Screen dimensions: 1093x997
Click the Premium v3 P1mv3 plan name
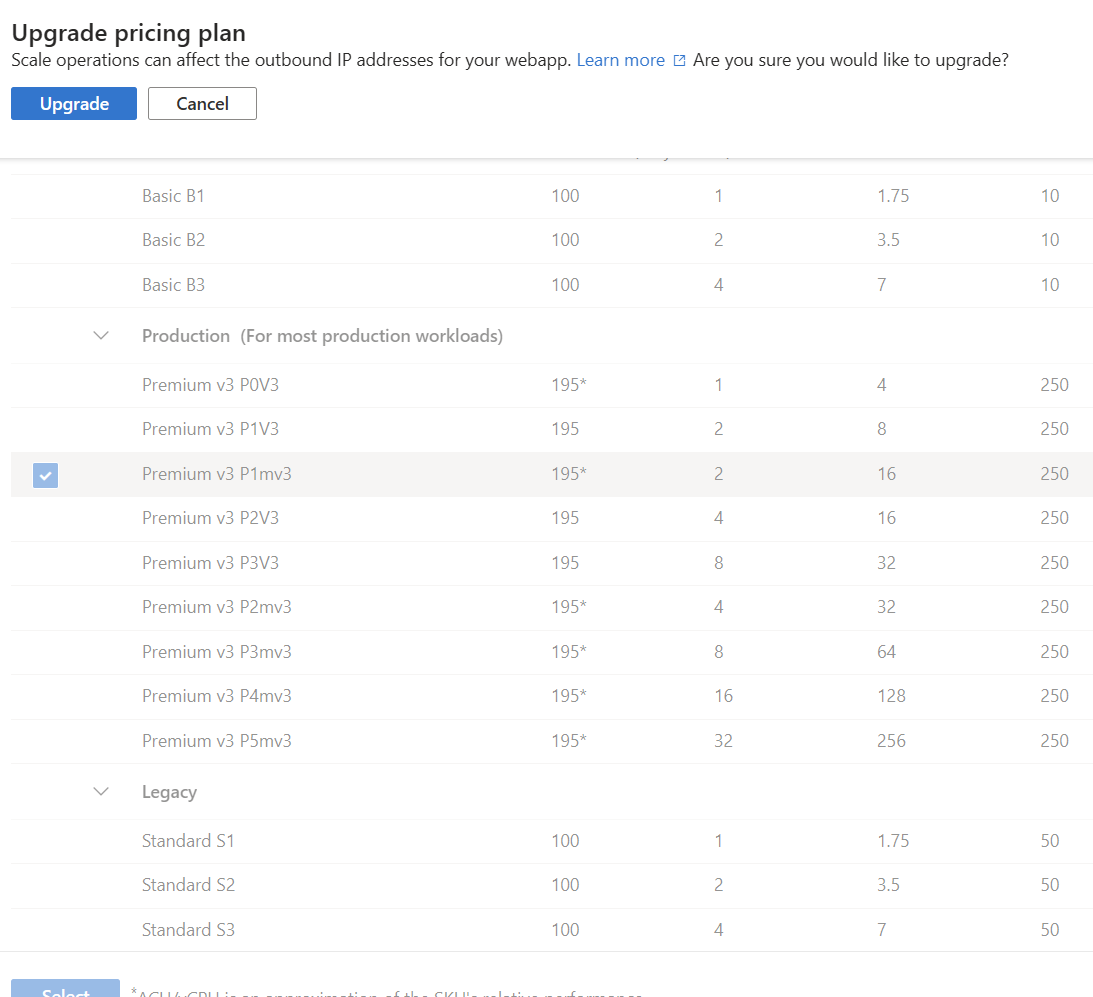[x=217, y=474]
